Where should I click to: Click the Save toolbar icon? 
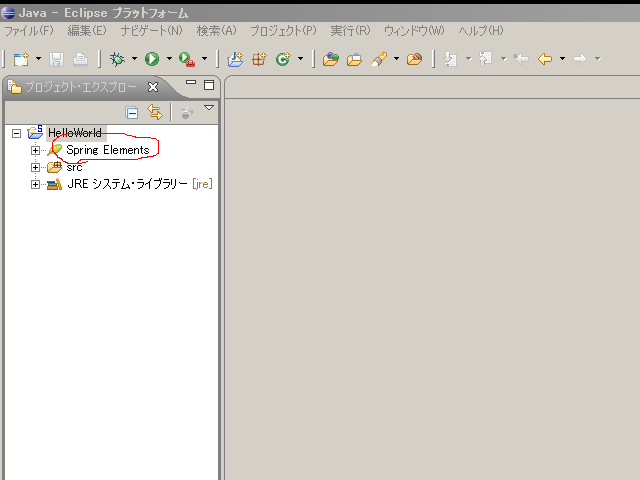point(56,60)
